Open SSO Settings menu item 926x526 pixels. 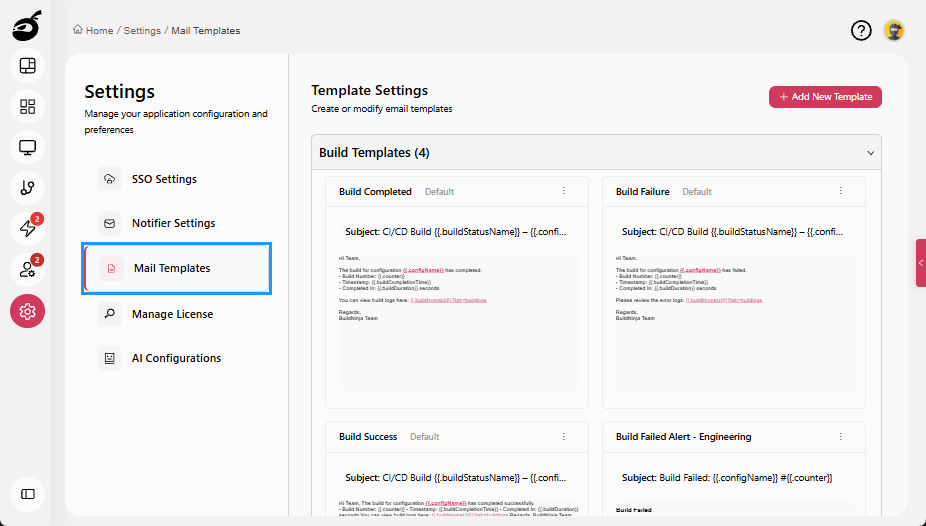(x=177, y=179)
